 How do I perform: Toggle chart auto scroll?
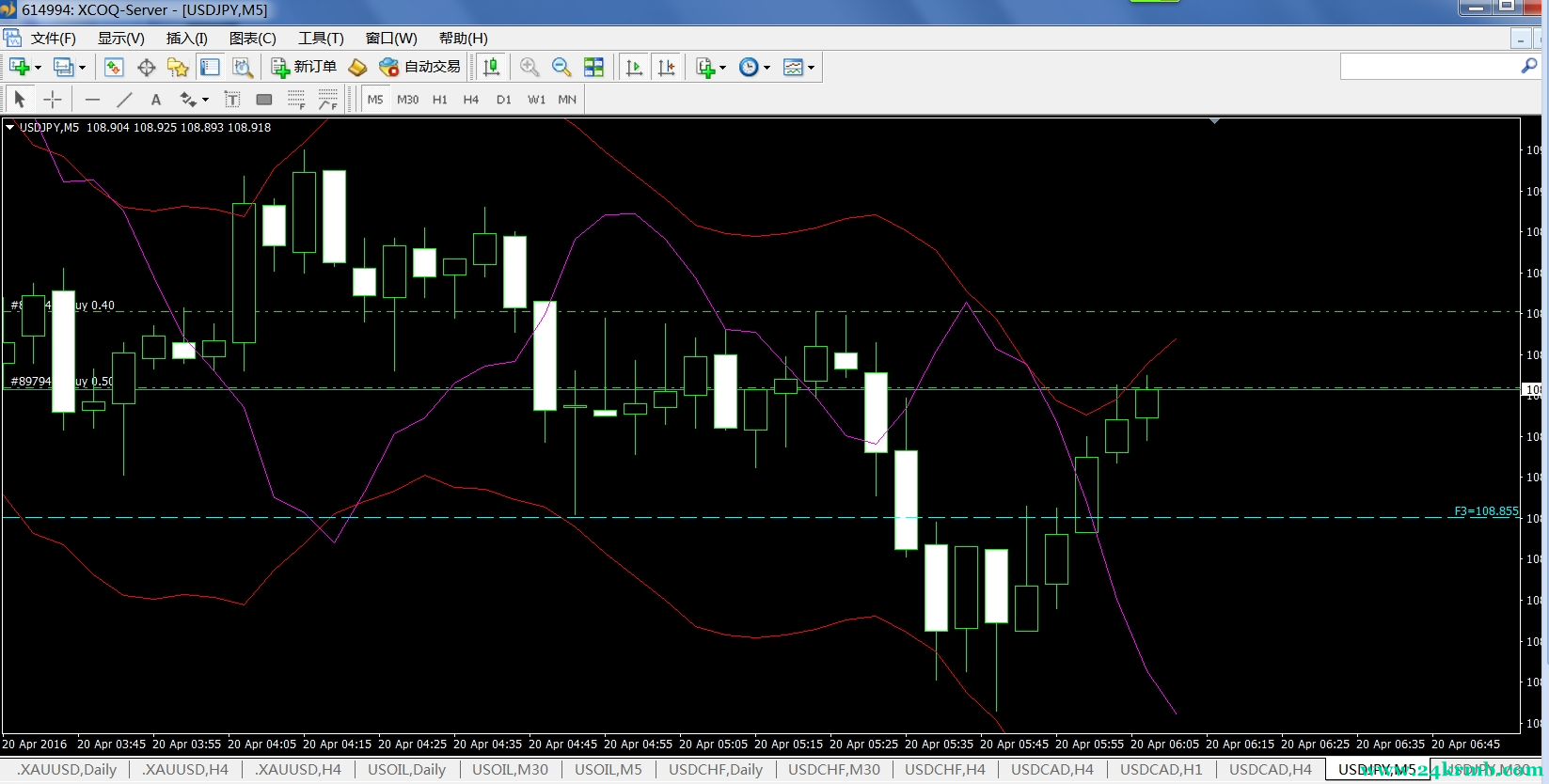point(634,67)
